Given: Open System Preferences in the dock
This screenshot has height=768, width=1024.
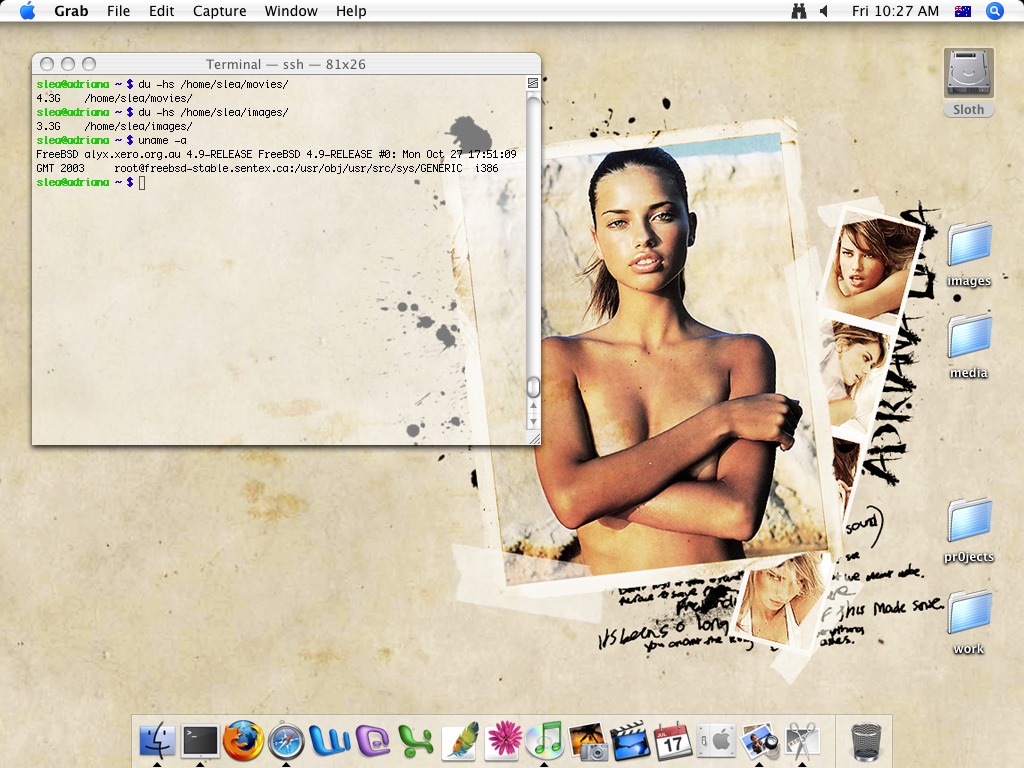Looking at the screenshot, I should pos(716,741).
